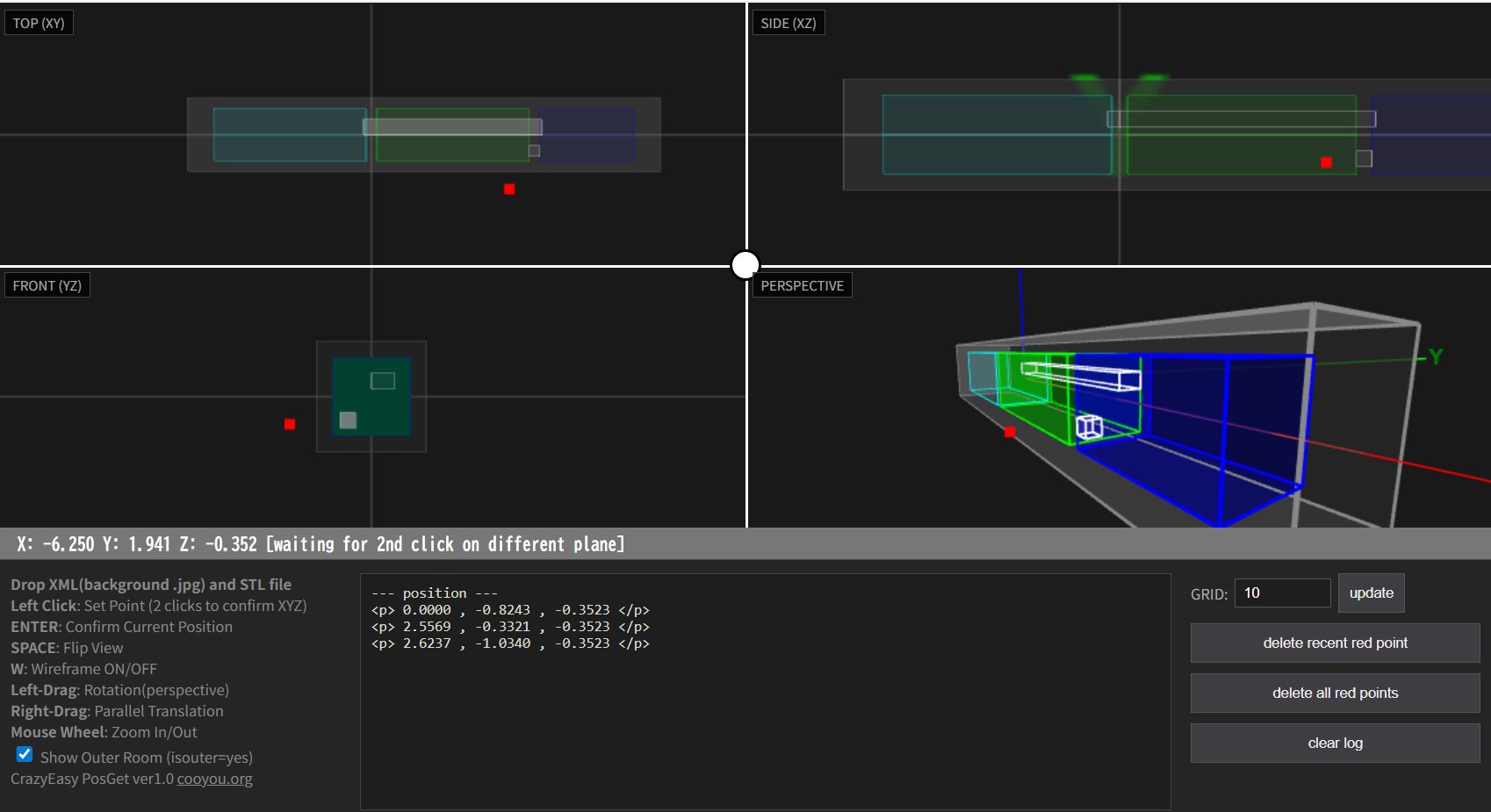The height and width of the screenshot is (812, 1491).
Task: Click the TOP (XY) view label
Action: 39,23
